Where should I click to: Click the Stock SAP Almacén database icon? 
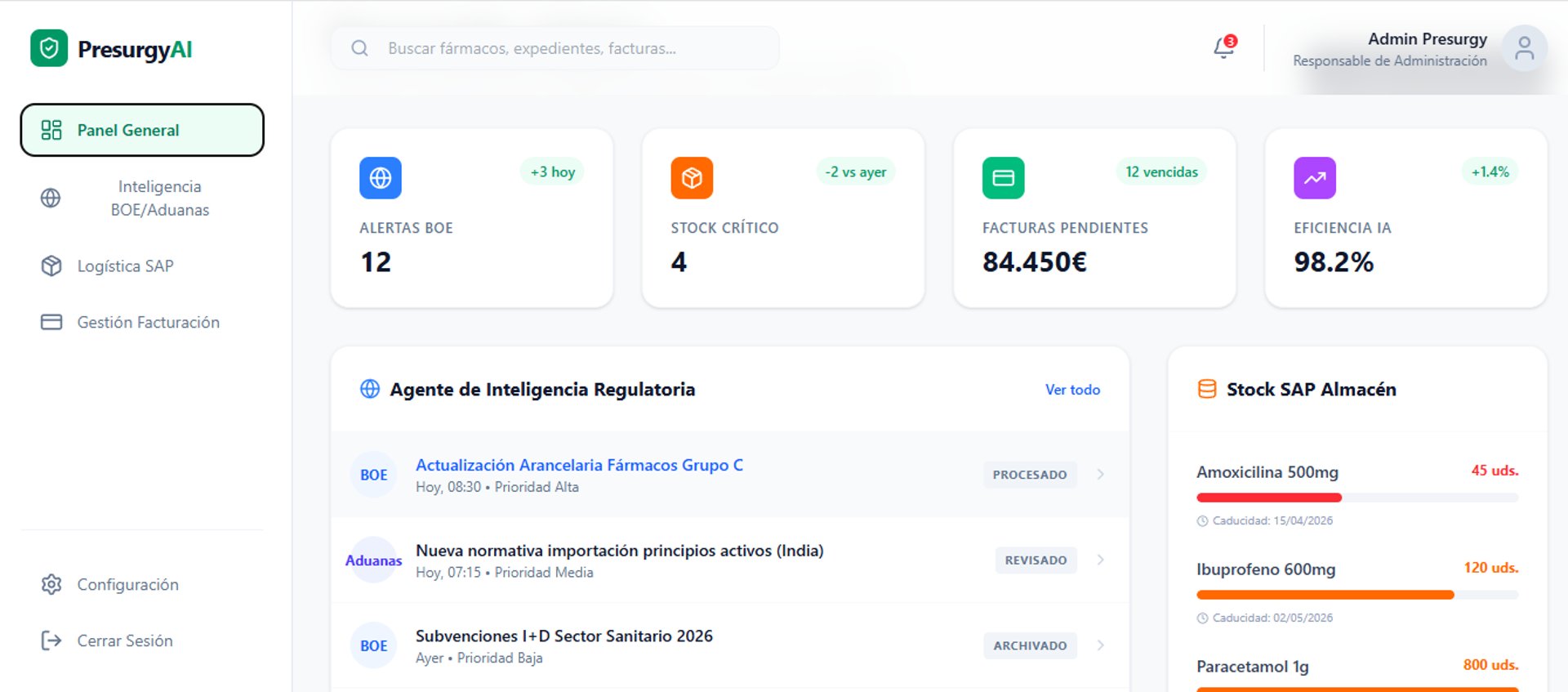(x=1206, y=389)
